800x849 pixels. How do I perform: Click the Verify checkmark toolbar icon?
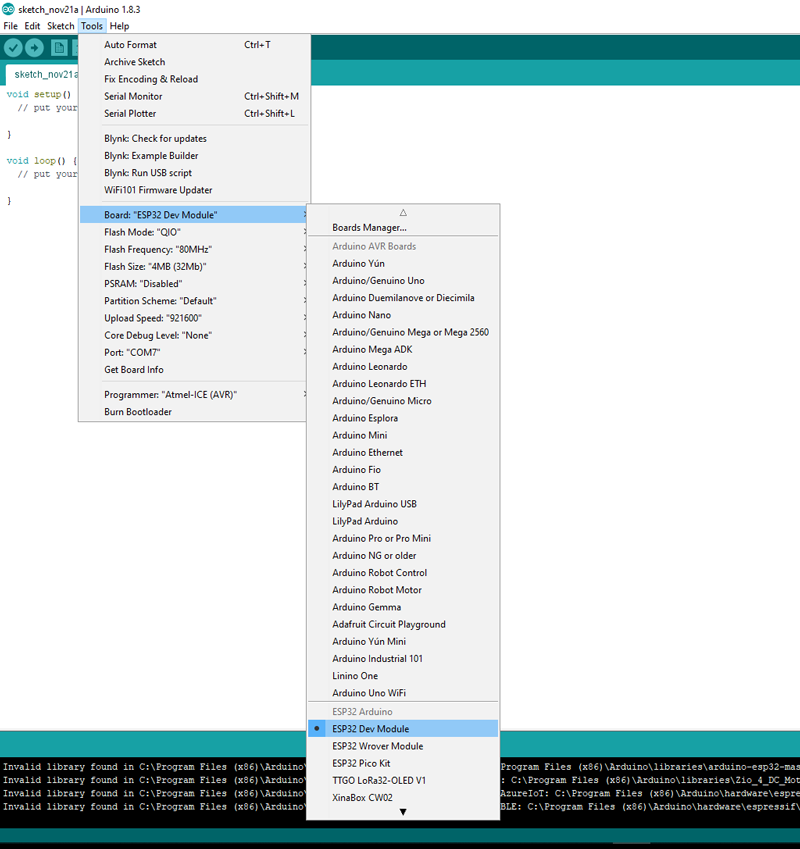(x=13, y=48)
